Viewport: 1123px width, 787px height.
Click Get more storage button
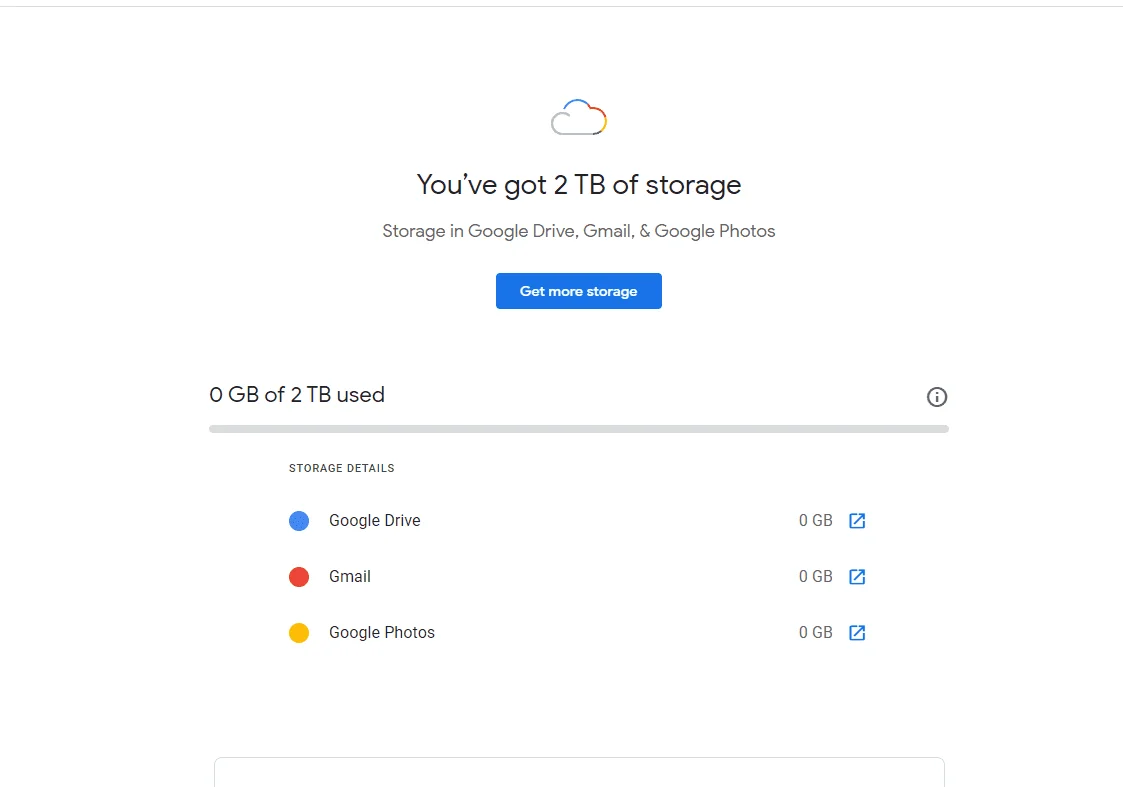pyautogui.click(x=579, y=291)
